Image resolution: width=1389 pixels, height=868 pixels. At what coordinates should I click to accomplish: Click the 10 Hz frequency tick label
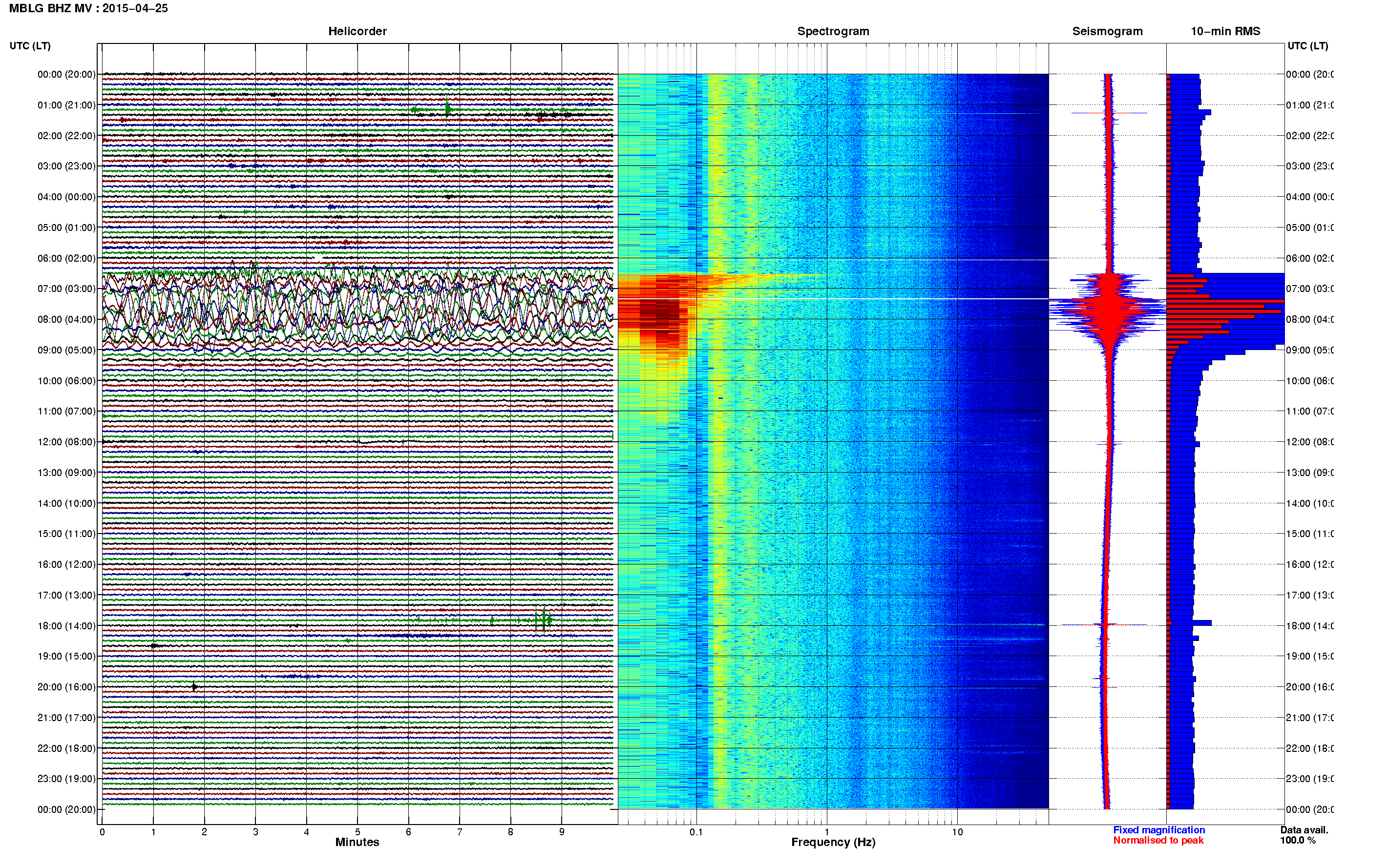(957, 832)
